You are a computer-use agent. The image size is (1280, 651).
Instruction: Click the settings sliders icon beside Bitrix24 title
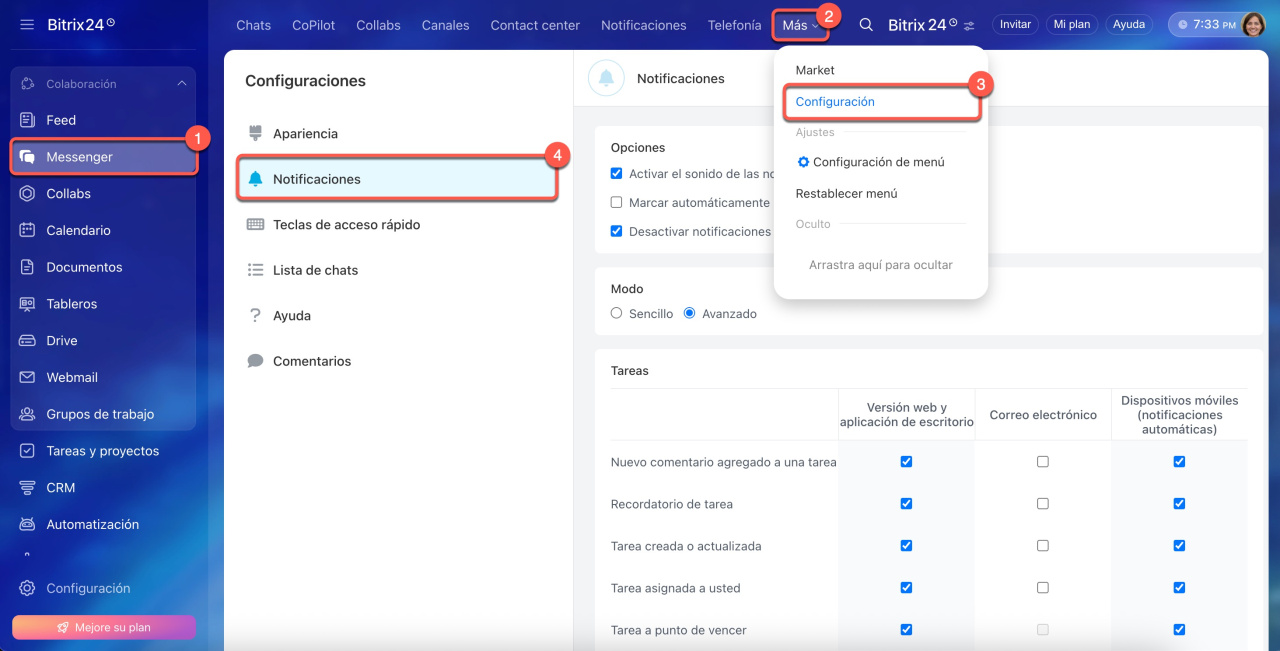click(968, 25)
